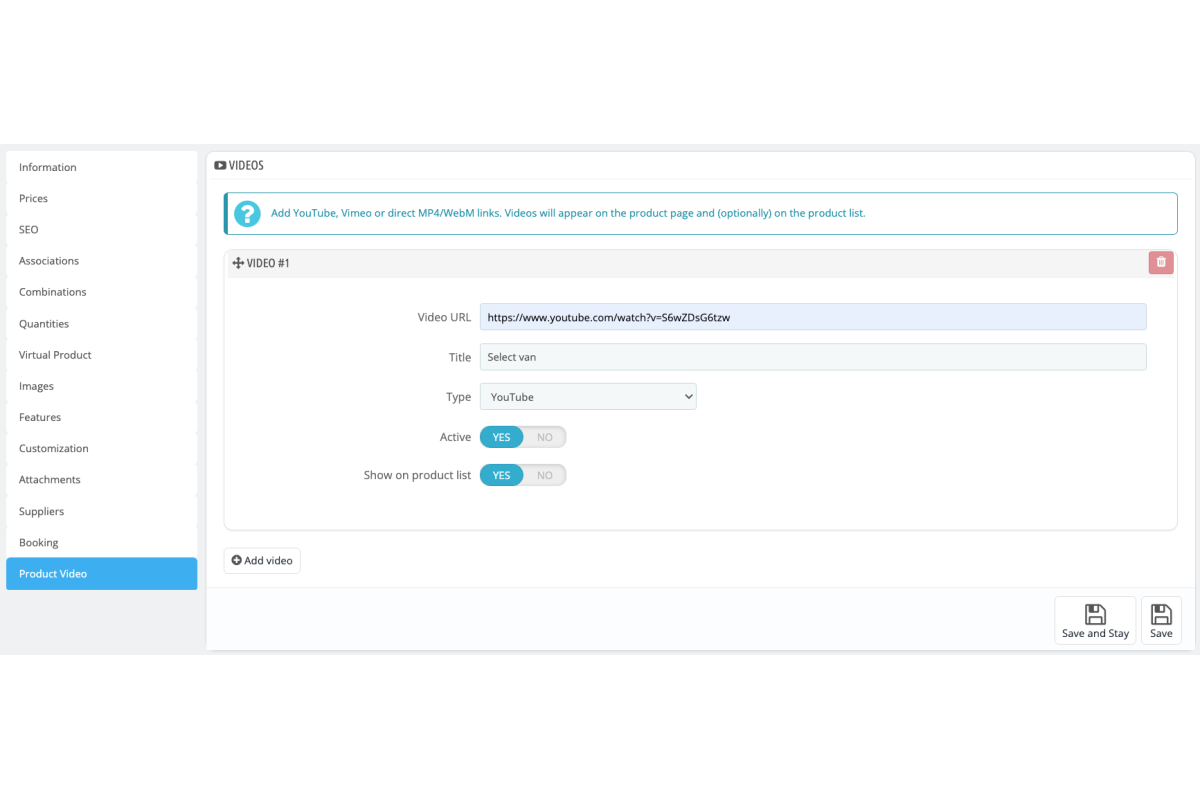Set Active to NO
Viewport: 1200px width, 800px height.
[545, 437]
